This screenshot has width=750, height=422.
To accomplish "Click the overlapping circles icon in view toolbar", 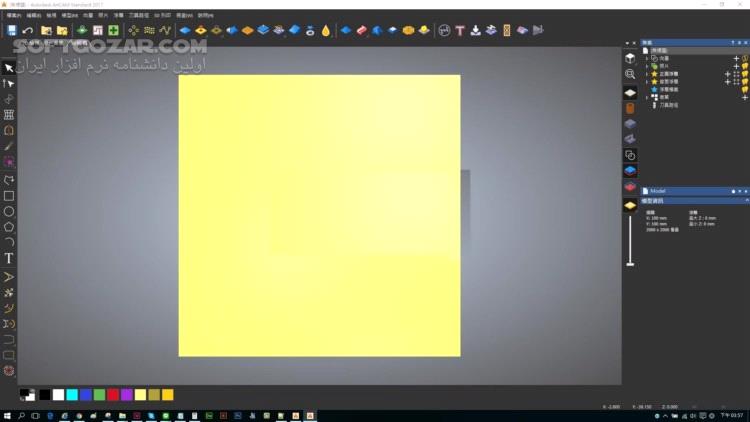I will point(630,155).
